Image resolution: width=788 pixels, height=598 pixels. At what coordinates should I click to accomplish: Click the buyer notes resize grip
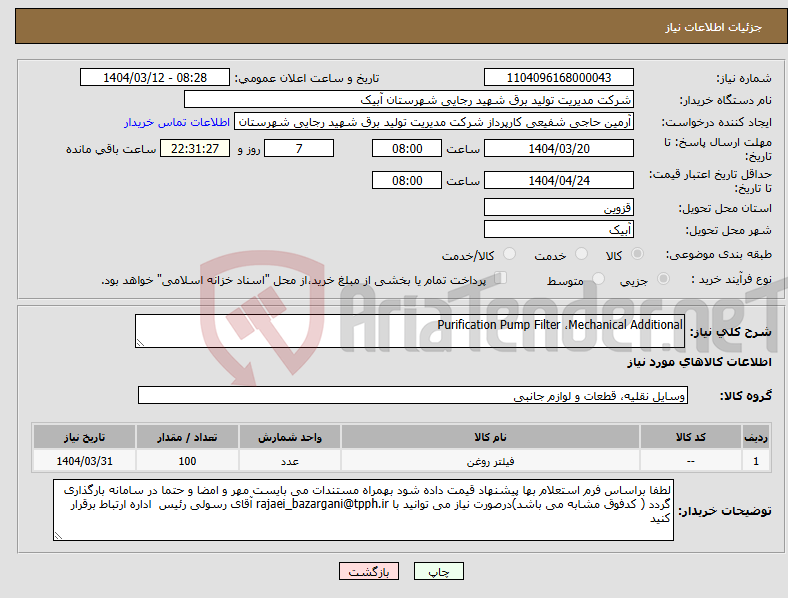[58, 536]
